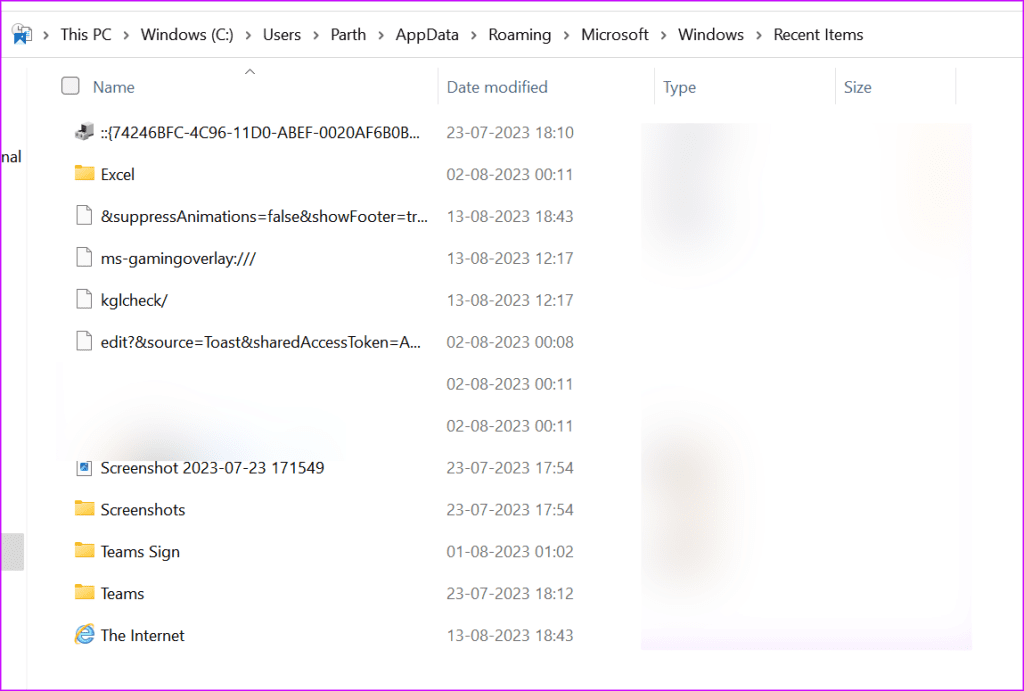
Task: Click the Internet Explorer icon beside The Internet
Action: (84, 635)
